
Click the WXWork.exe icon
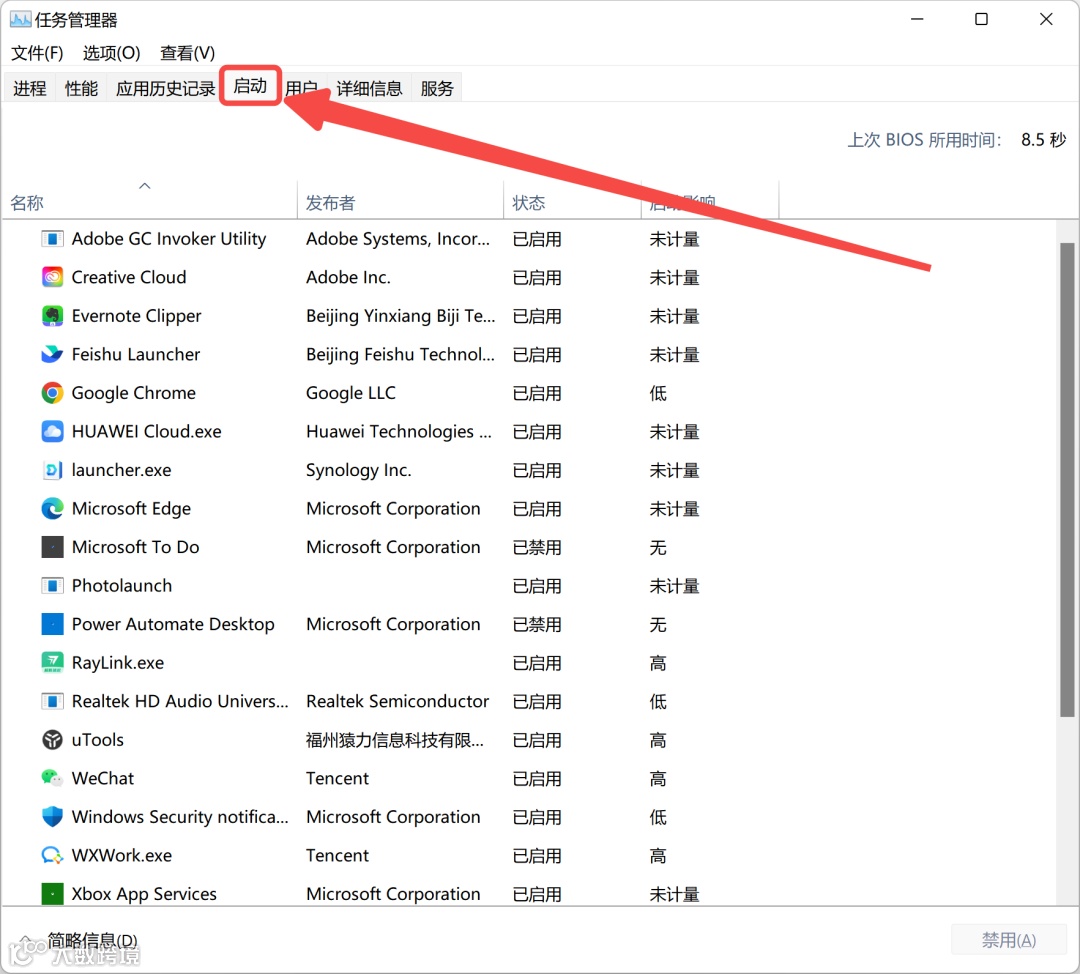(52, 856)
